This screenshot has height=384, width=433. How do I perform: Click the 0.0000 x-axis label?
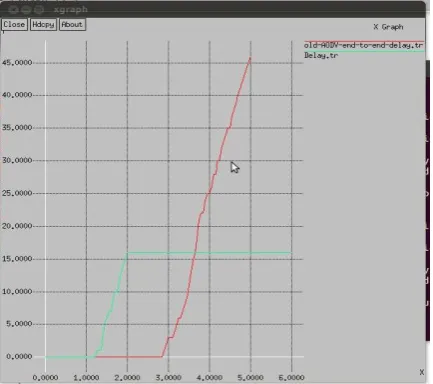coord(45,378)
